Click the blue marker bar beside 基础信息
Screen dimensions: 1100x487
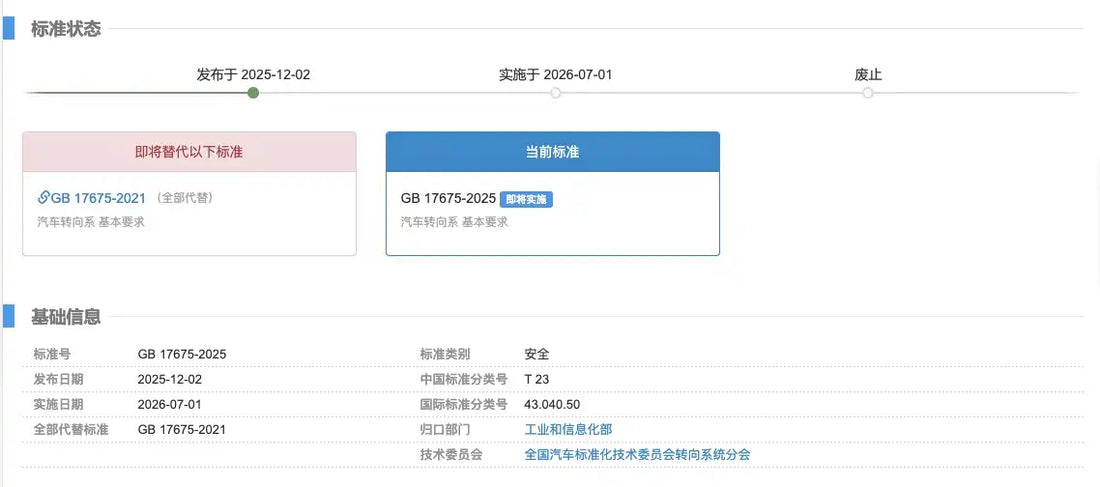(x=8, y=316)
